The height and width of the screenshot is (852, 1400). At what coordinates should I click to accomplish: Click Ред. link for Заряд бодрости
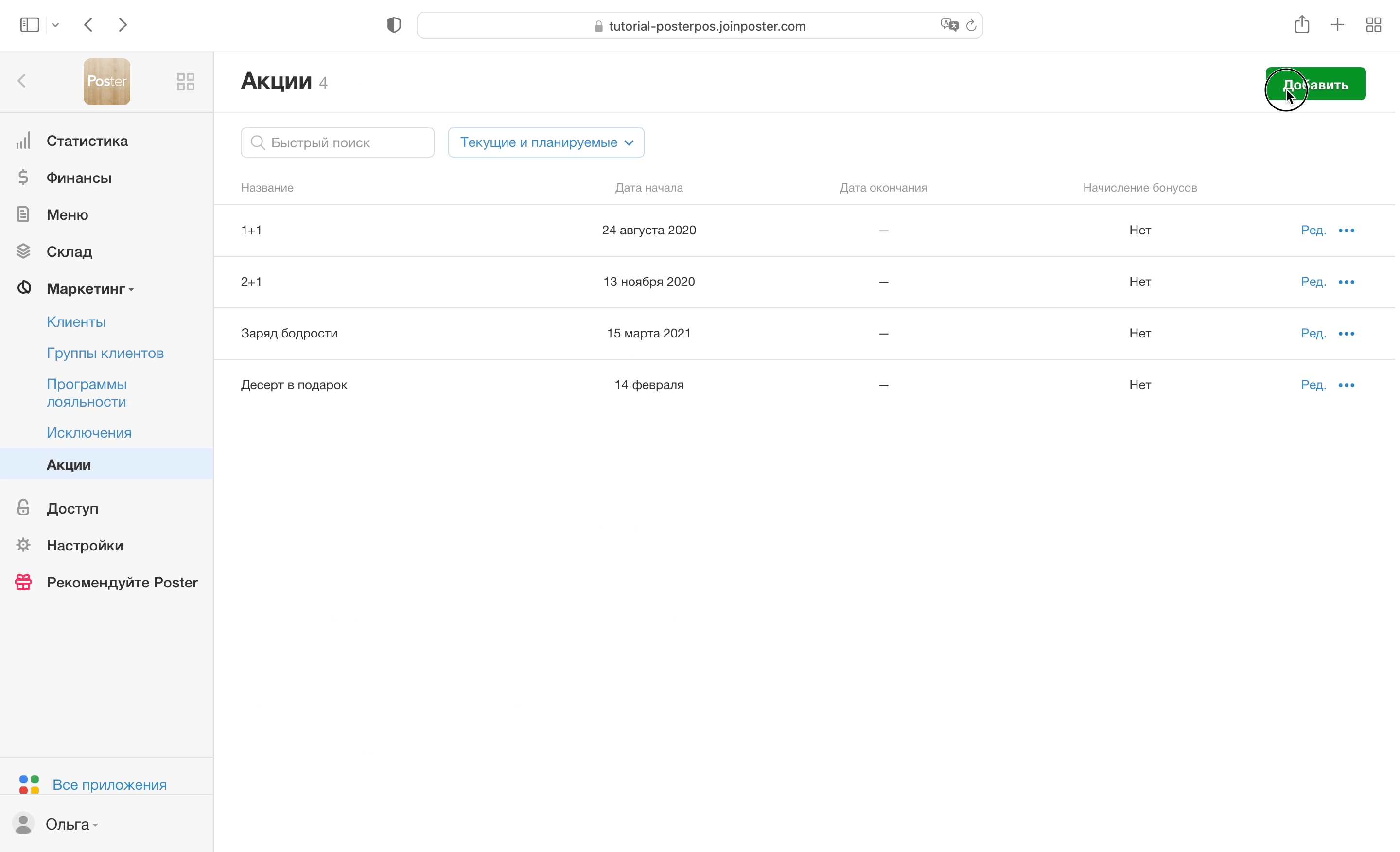click(x=1313, y=333)
